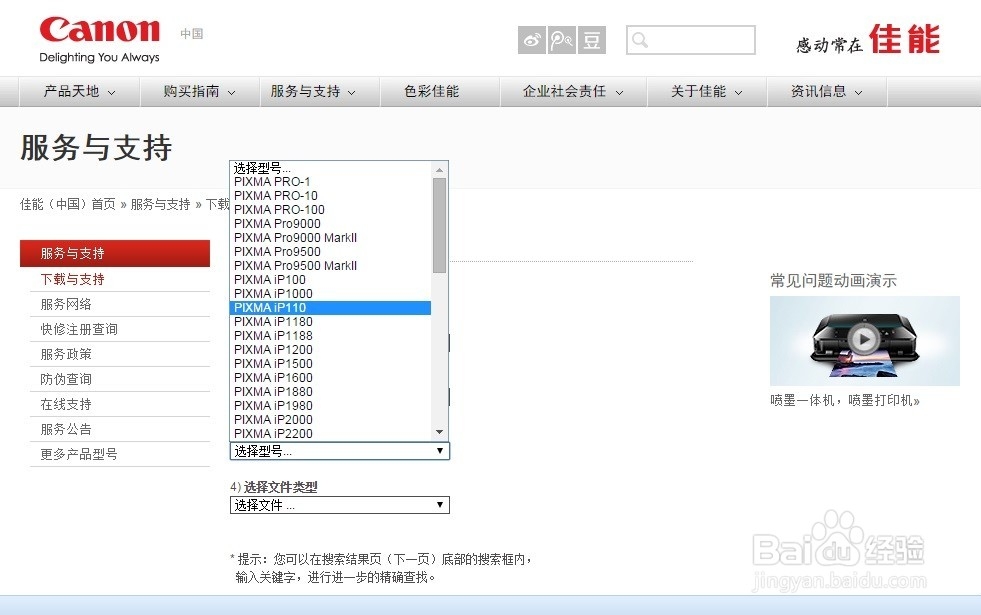Open 在线支持 in the sidebar

(66, 404)
